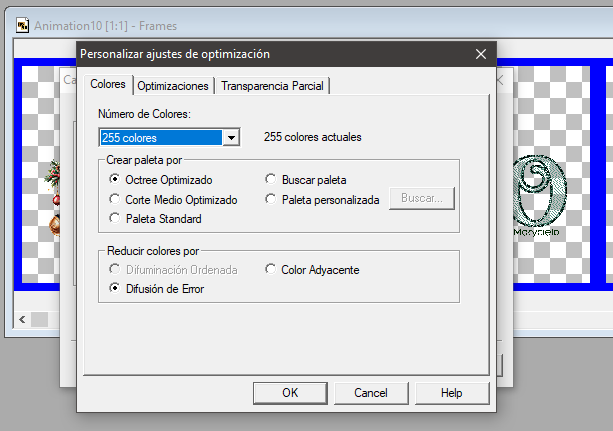Screen dimensions: 613x431
Task: Choose the Difusión de Error option
Action: 116,289
